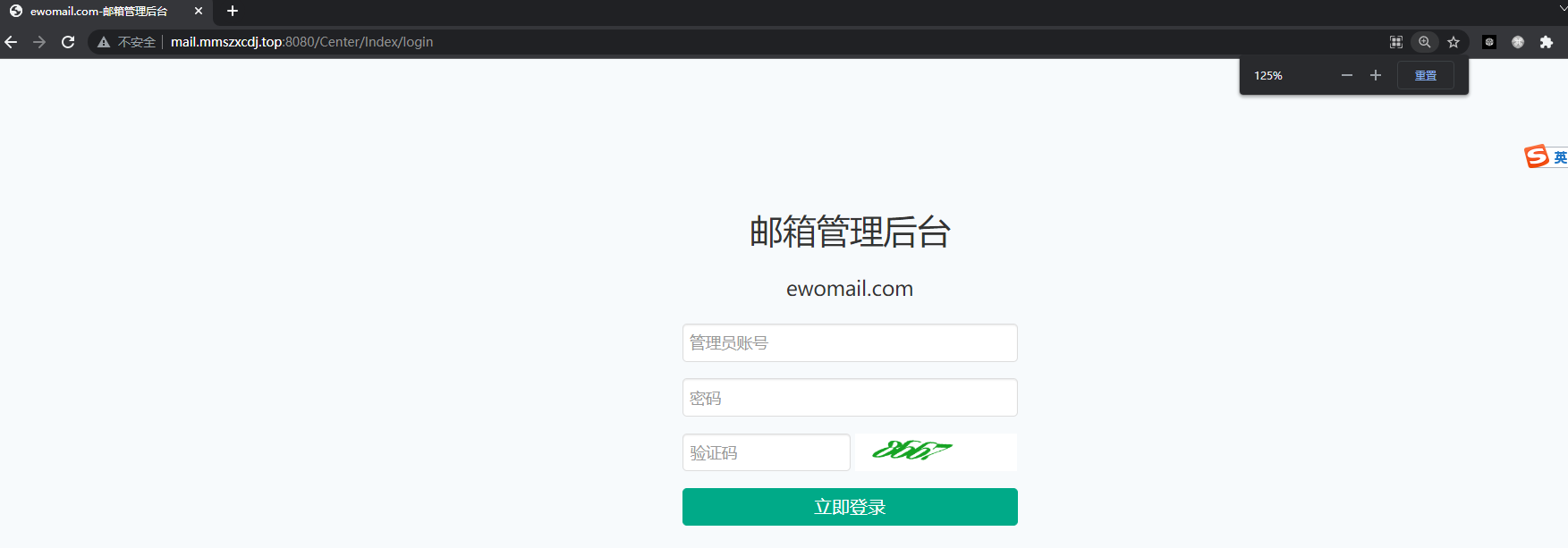The image size is (1568, 548).
Task: Bookmark this page with the star icon
Action: [x=1454, y=42]
